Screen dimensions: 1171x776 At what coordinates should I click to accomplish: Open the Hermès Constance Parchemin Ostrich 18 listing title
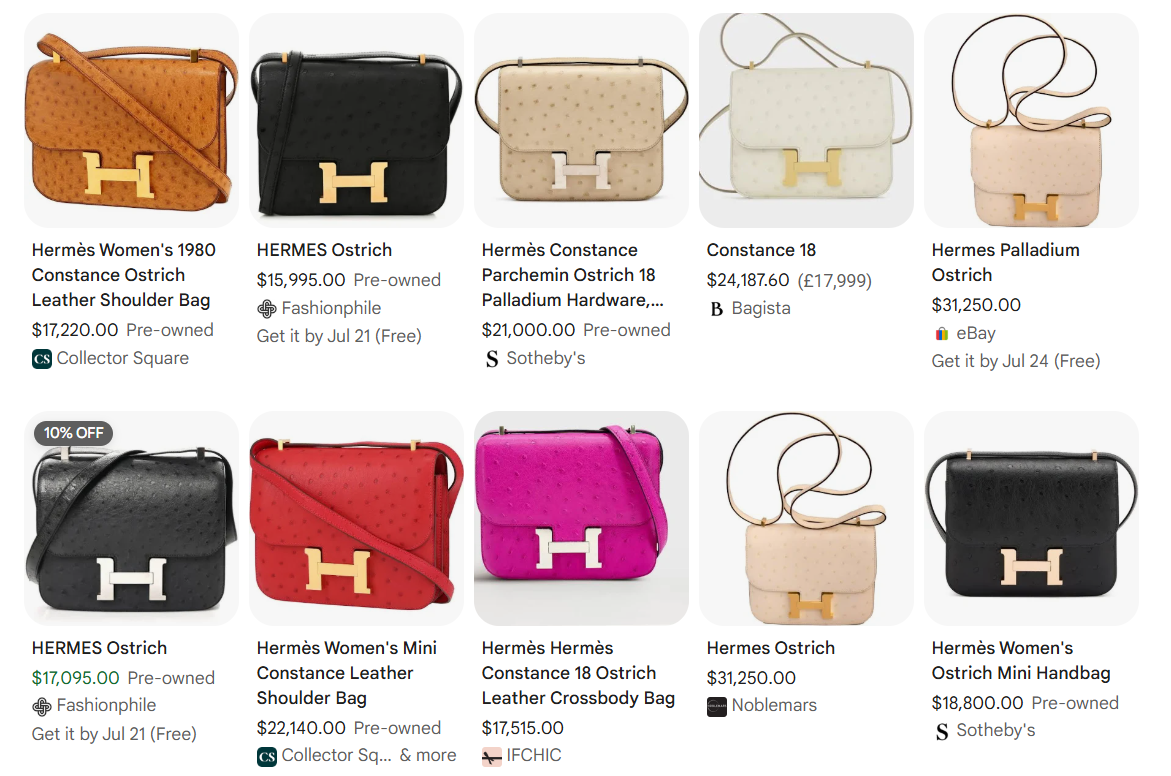[572, 275]
